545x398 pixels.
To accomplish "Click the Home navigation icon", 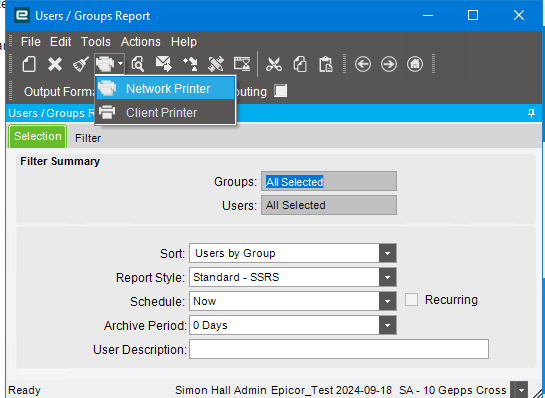I will 415,64.
